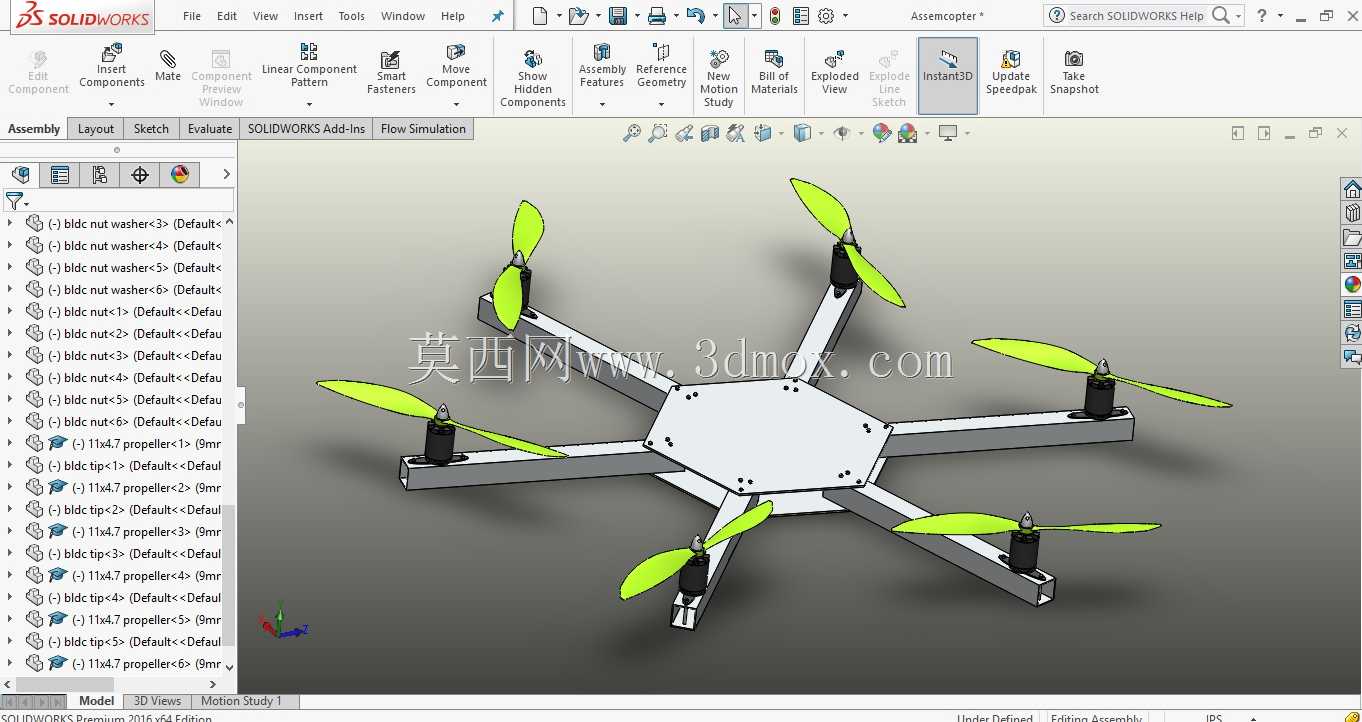Create a New Motion Study
The image size is (1362, 722).
[x=718, y=78]
